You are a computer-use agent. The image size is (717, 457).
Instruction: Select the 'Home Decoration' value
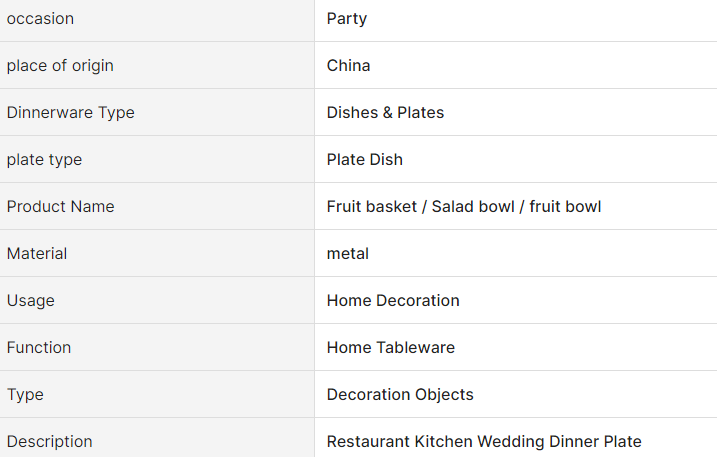[x=393, y=301]
